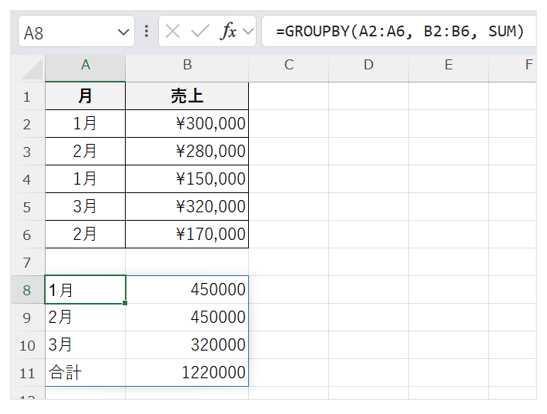This screenshot has height=414, width=547.
Task: Click cell A5 containing '3月'
Action: tap(85, 206)
